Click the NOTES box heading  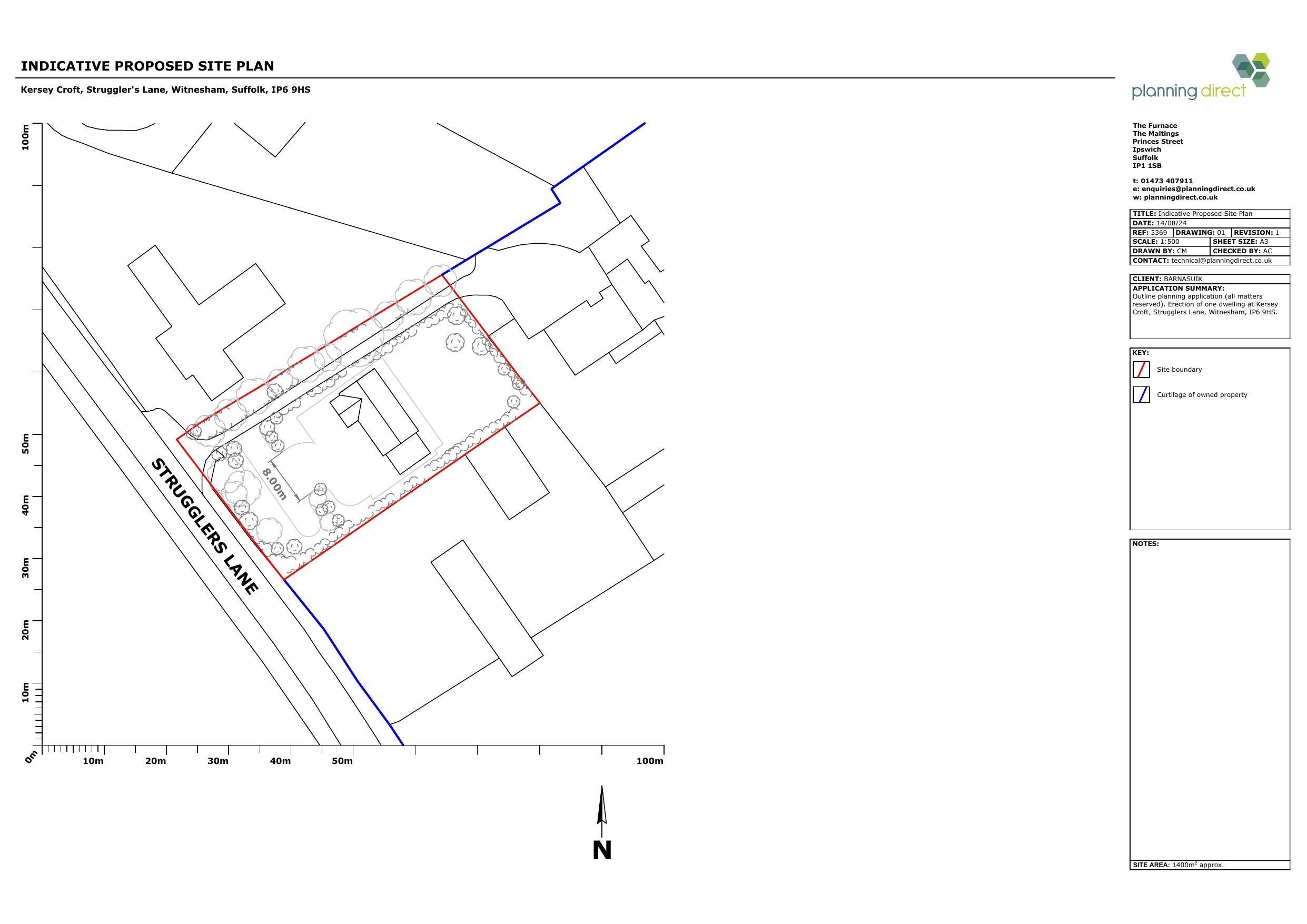(1145, 544)
